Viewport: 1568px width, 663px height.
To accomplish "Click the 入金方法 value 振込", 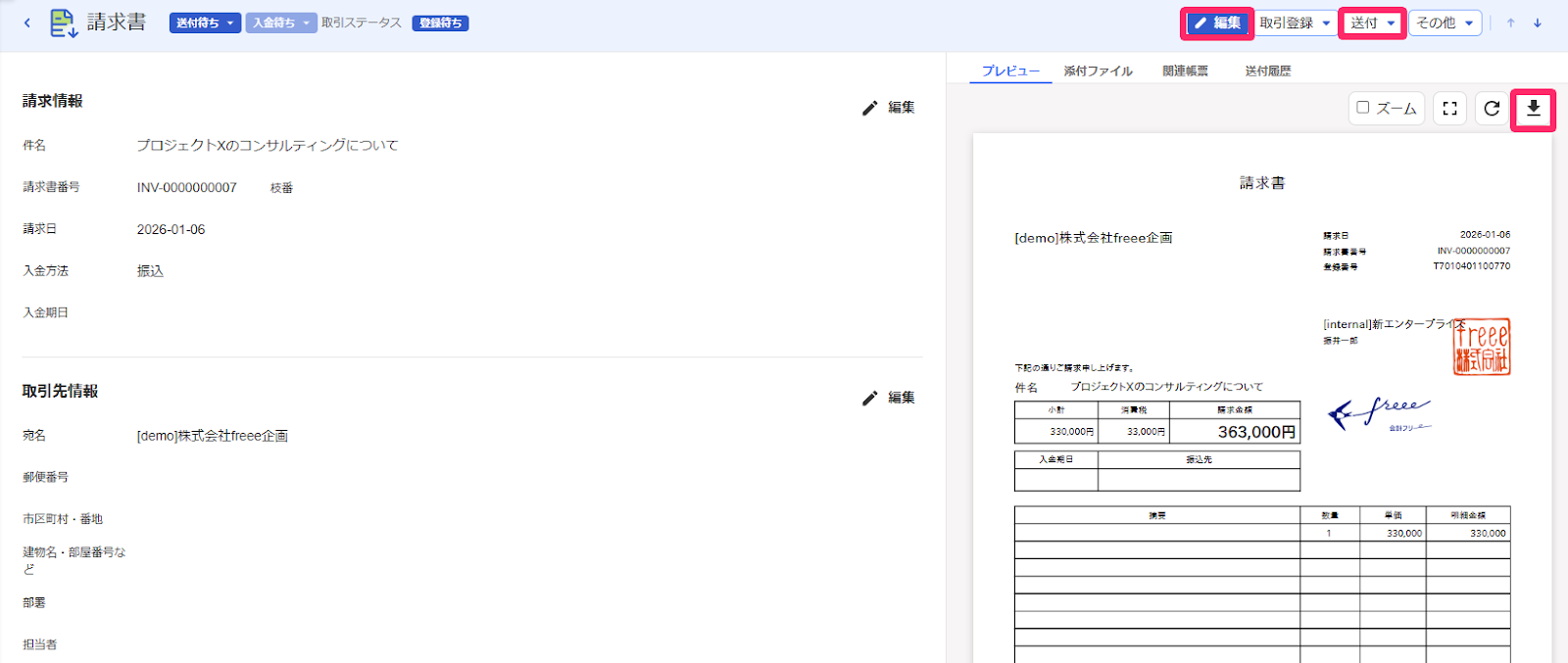I will (150, 271).
